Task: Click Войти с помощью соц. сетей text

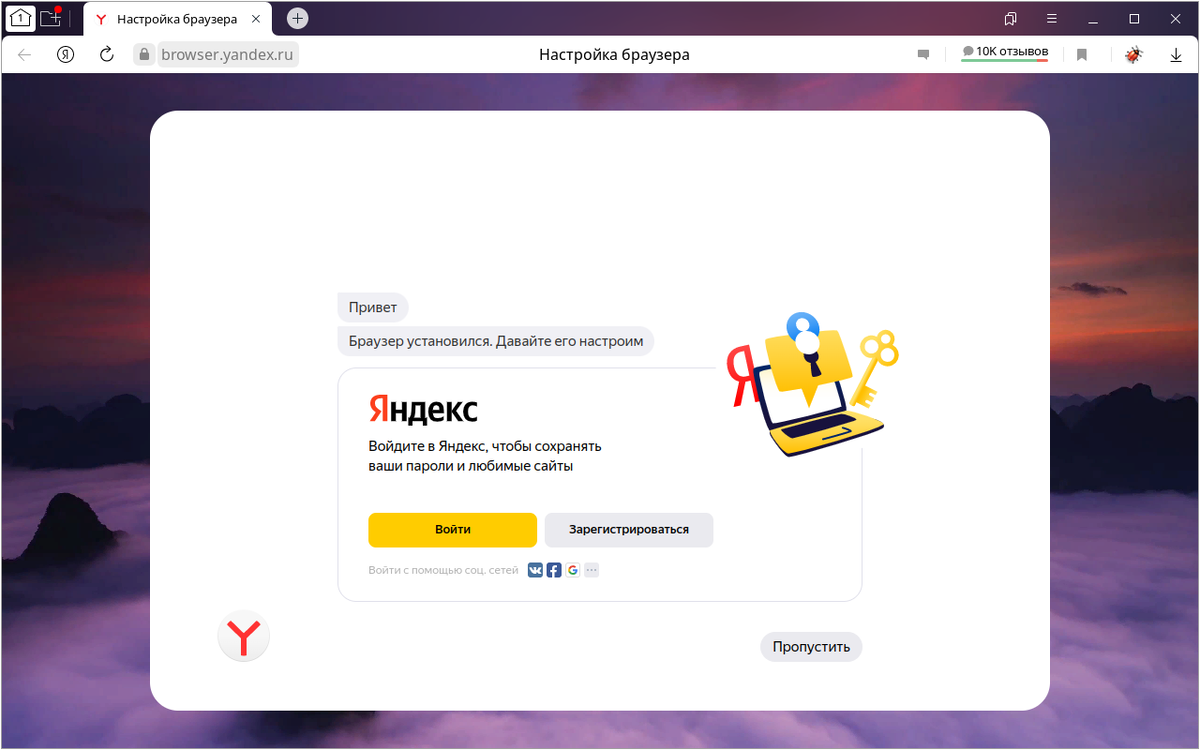Action: [443, 570]
